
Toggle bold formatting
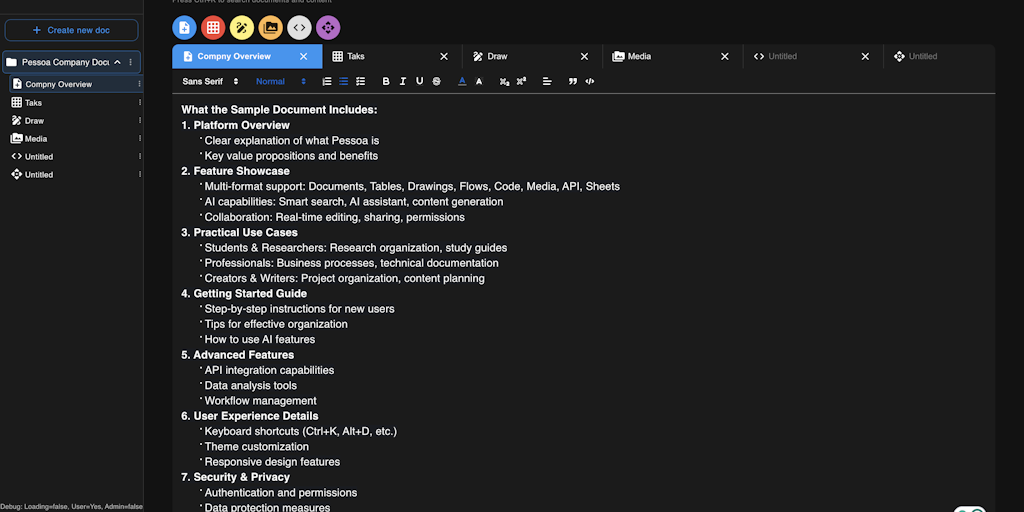(x=386, y=82)
